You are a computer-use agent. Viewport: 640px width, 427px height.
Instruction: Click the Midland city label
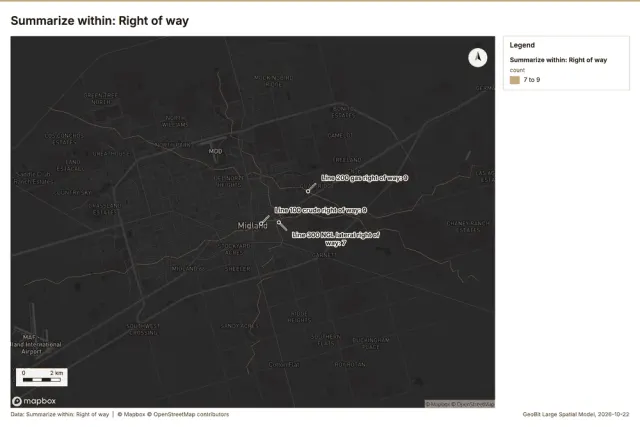[x=252, y=225]
